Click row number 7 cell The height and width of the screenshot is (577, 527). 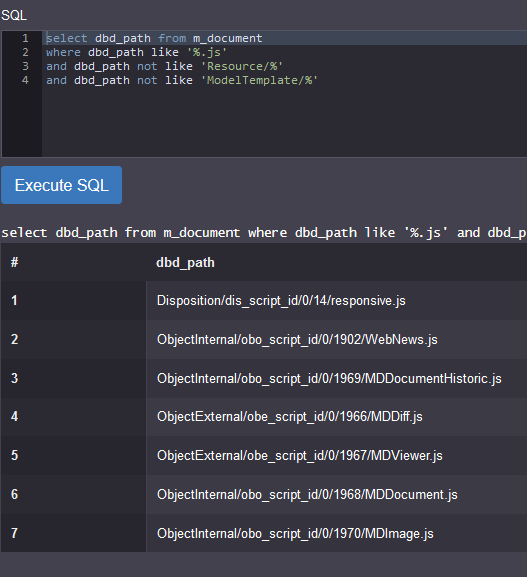(74, 533)
